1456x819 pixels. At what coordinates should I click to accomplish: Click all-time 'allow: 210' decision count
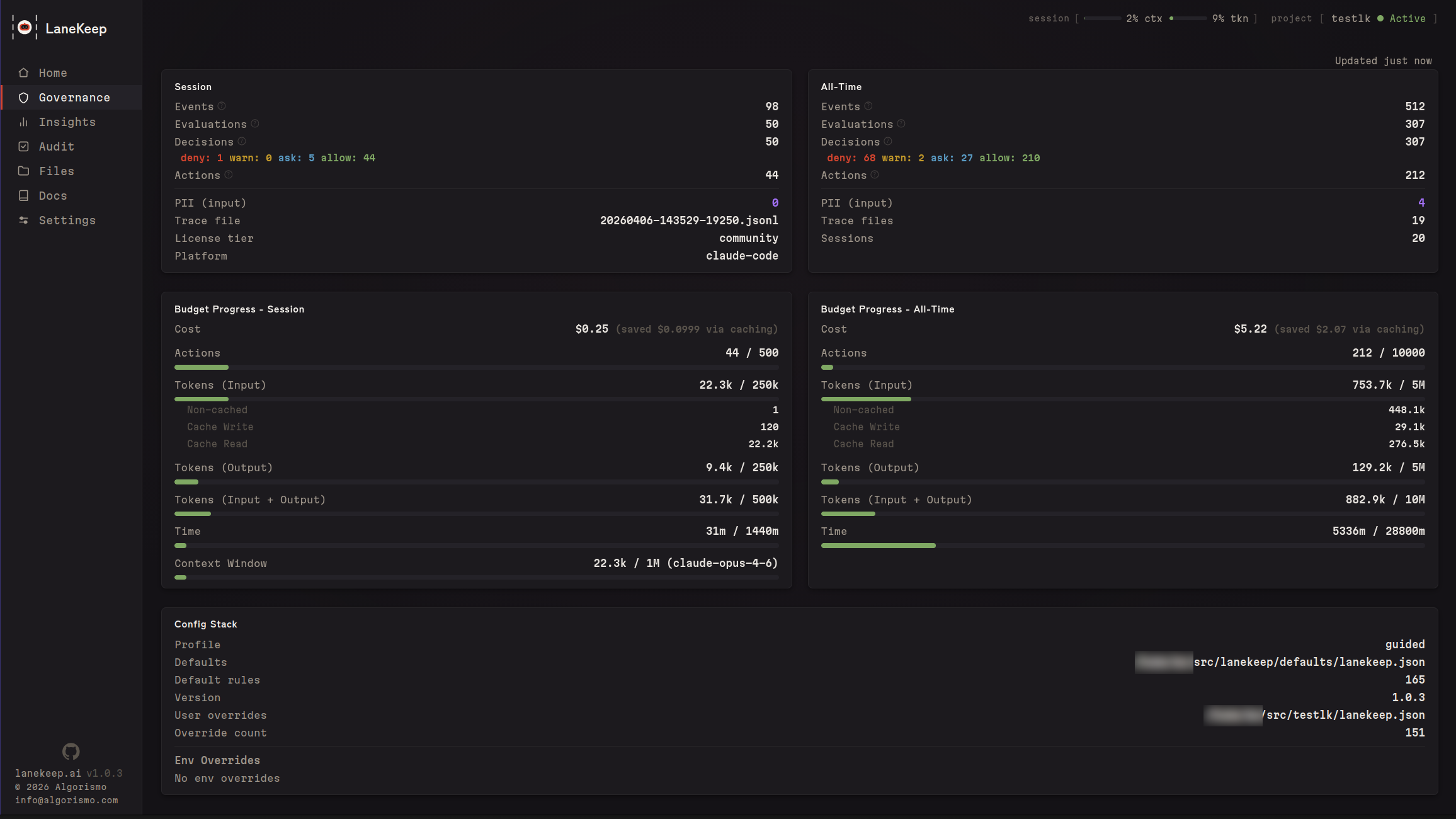coord(1010,158)
